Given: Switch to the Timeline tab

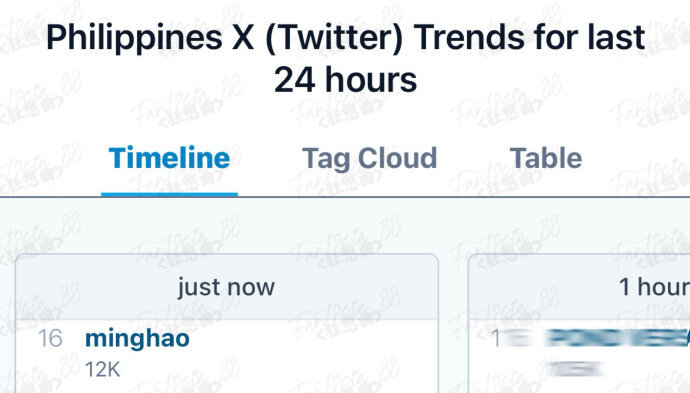Looking at the screenshot, I should pos(169,158).
